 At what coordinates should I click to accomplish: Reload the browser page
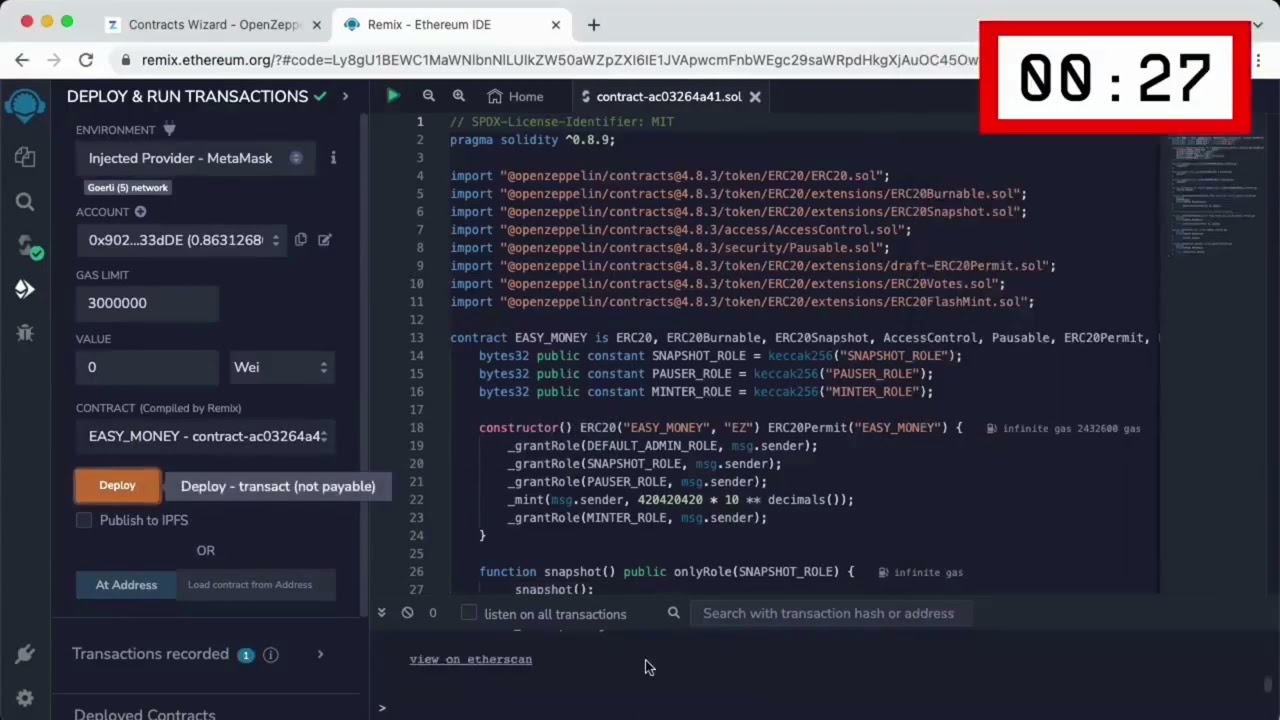click(x=86, y=60)
